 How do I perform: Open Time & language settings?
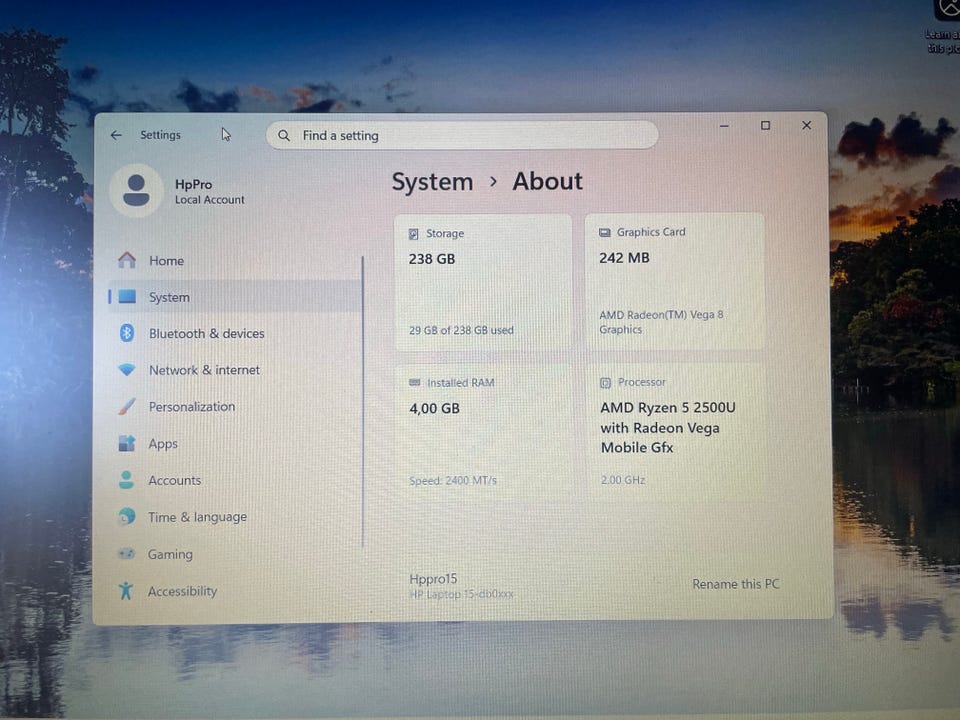235,517
